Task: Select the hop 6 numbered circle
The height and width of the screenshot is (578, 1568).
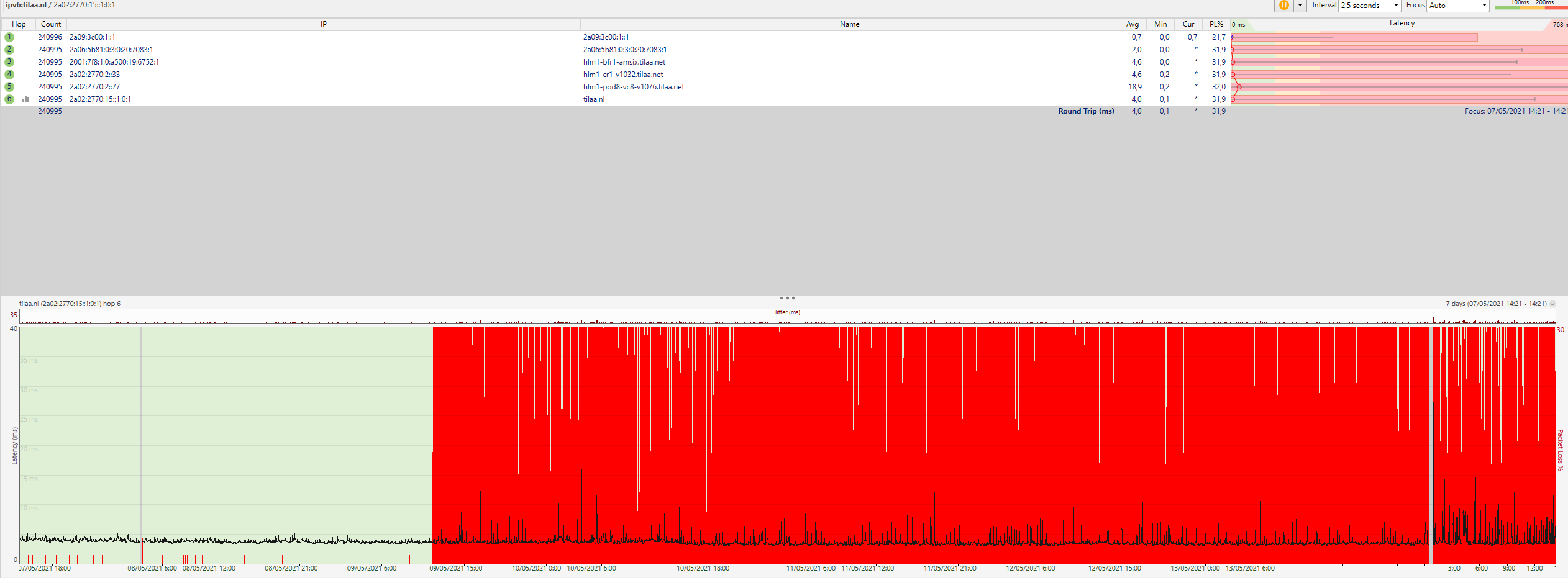Action: click(x=9, y=99)
